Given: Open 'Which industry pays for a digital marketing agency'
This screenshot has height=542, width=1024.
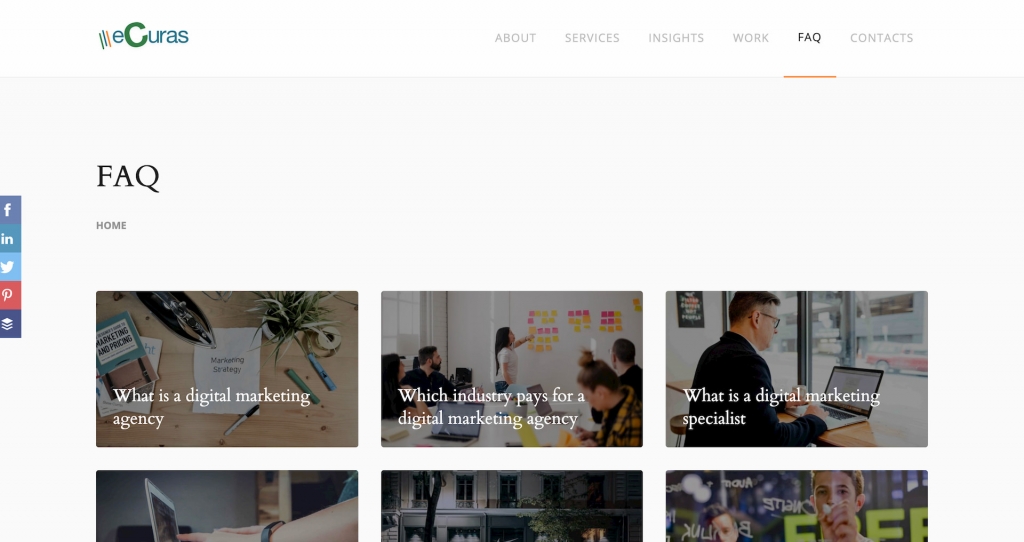Looking at the screenshot, I should pyautogui.click(x=512, y=369).
